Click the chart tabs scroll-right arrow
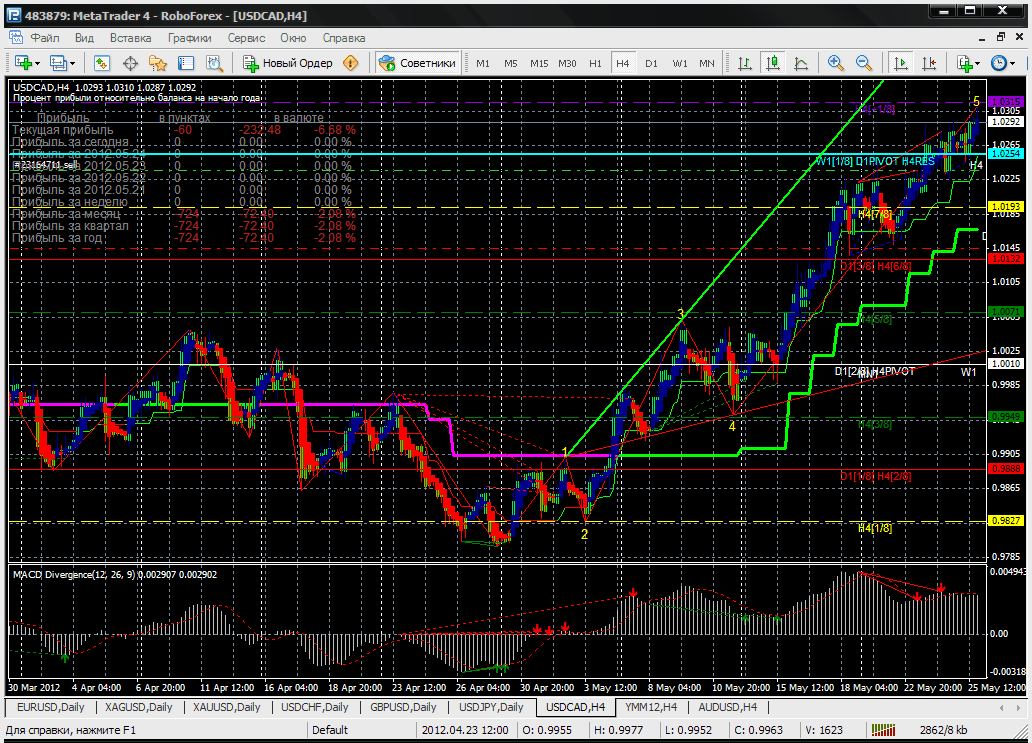The height and width of the screenshot is (743, 1032). 1020,708
